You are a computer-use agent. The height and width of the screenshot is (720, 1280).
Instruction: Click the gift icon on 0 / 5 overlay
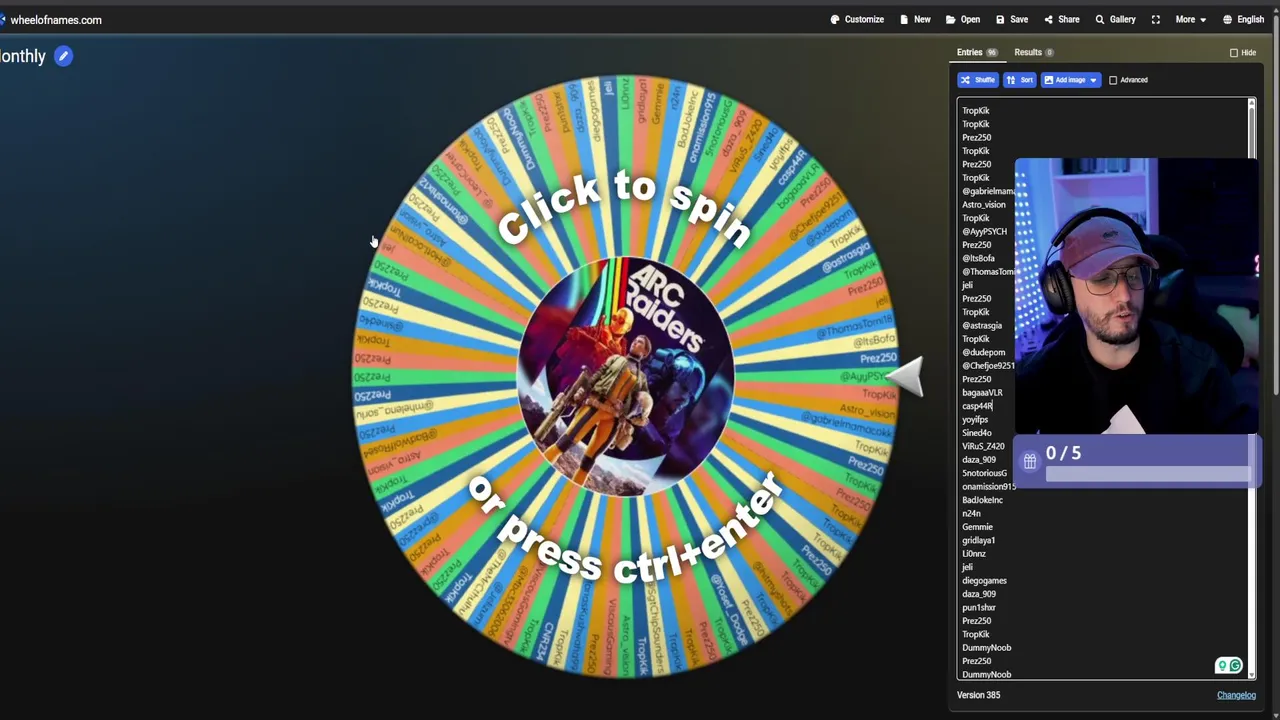tap(1029, 461)
